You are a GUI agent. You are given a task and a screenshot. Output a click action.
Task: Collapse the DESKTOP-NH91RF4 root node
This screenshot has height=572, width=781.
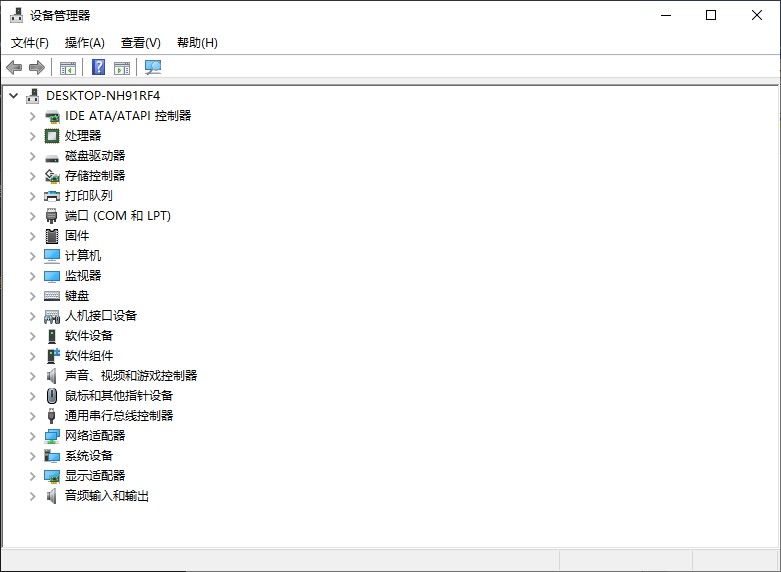tap(14, 96)
